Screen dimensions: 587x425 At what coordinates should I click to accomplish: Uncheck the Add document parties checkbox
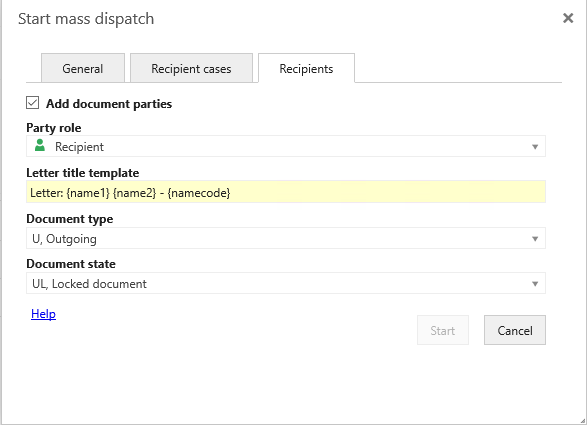(x=33, y=103)
